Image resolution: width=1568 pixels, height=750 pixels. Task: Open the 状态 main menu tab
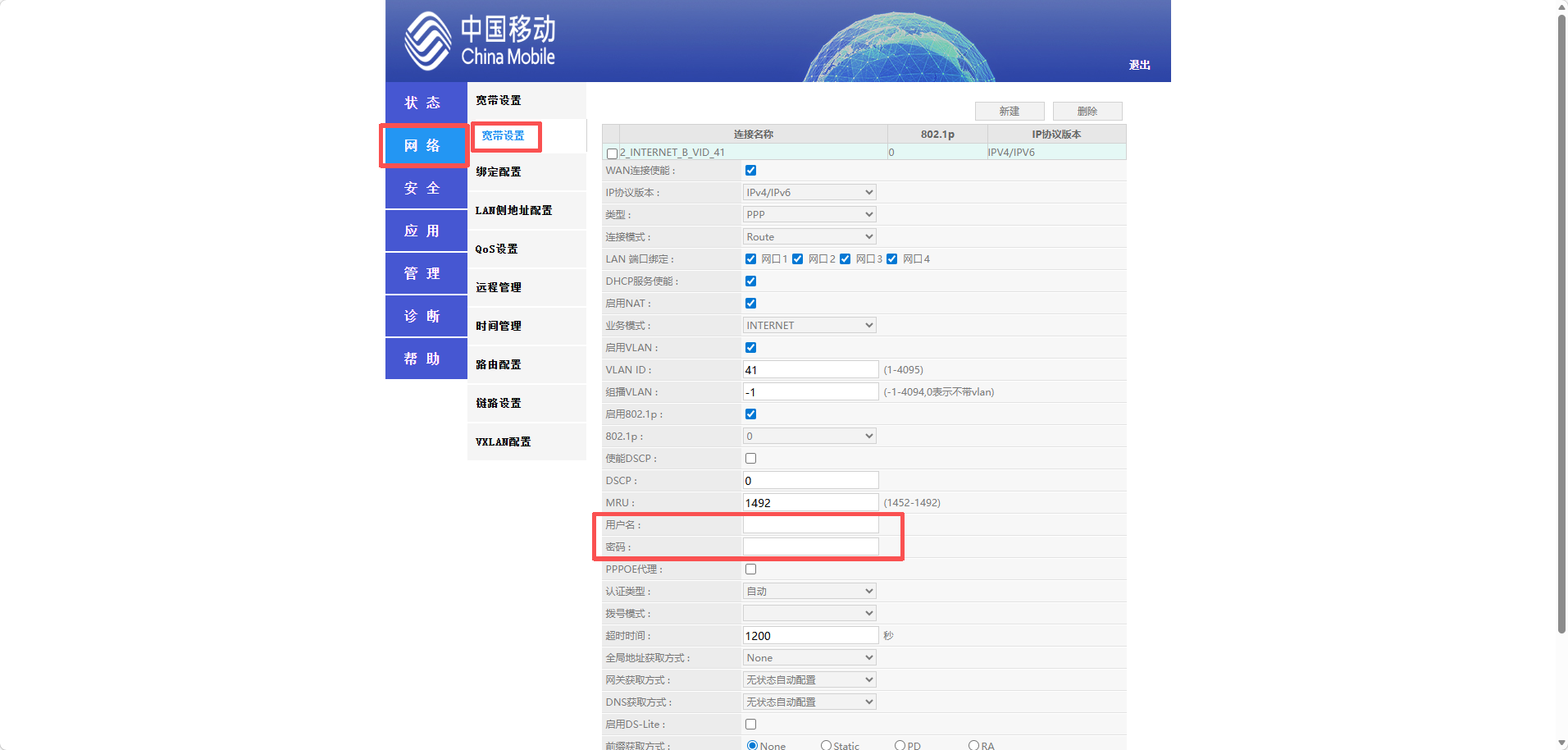coord(423,103)
